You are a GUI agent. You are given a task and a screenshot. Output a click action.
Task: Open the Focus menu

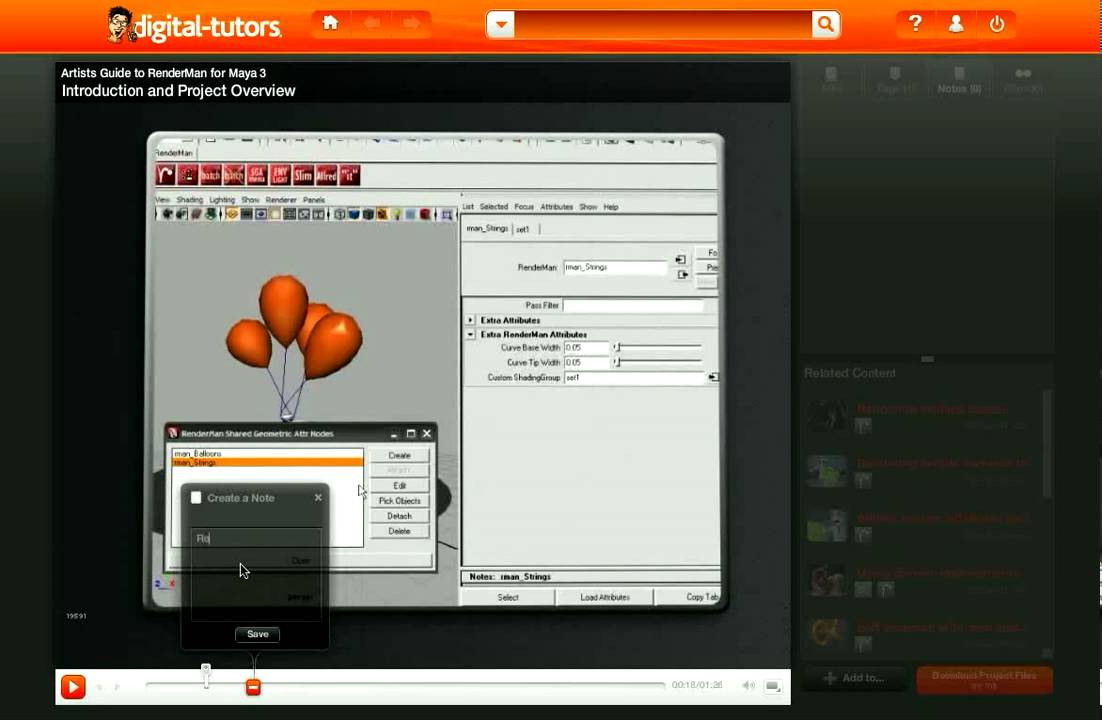(x=524, y=207)
